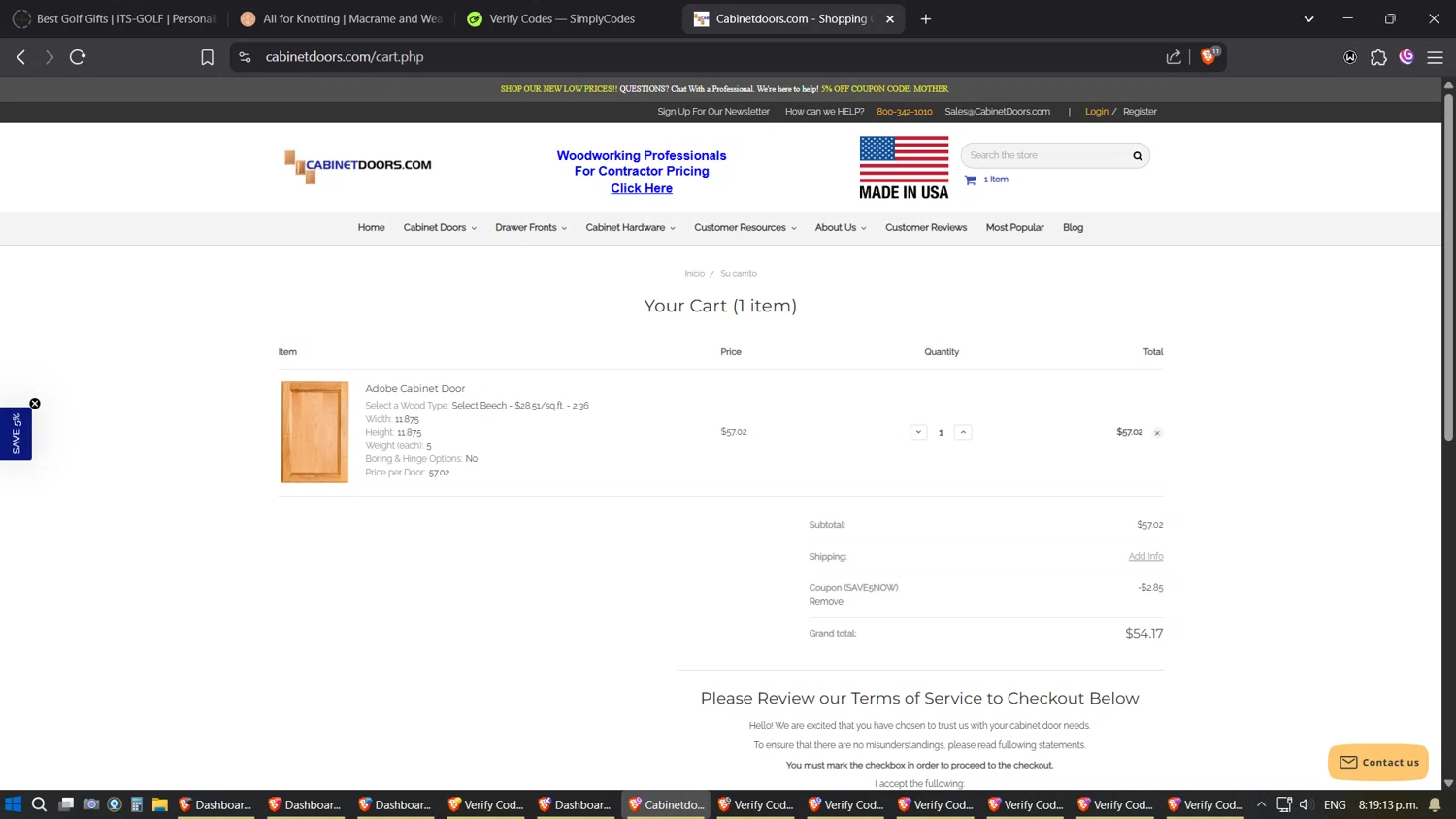Dismiss the SAVE 5% side banner
1456x819 pixels.
(35, 404)
